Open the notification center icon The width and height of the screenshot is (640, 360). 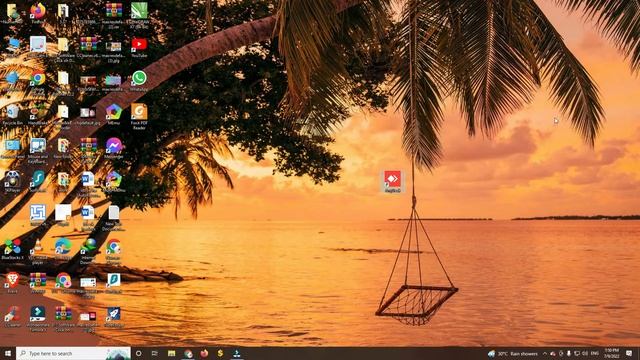click(x=629, y=353)
